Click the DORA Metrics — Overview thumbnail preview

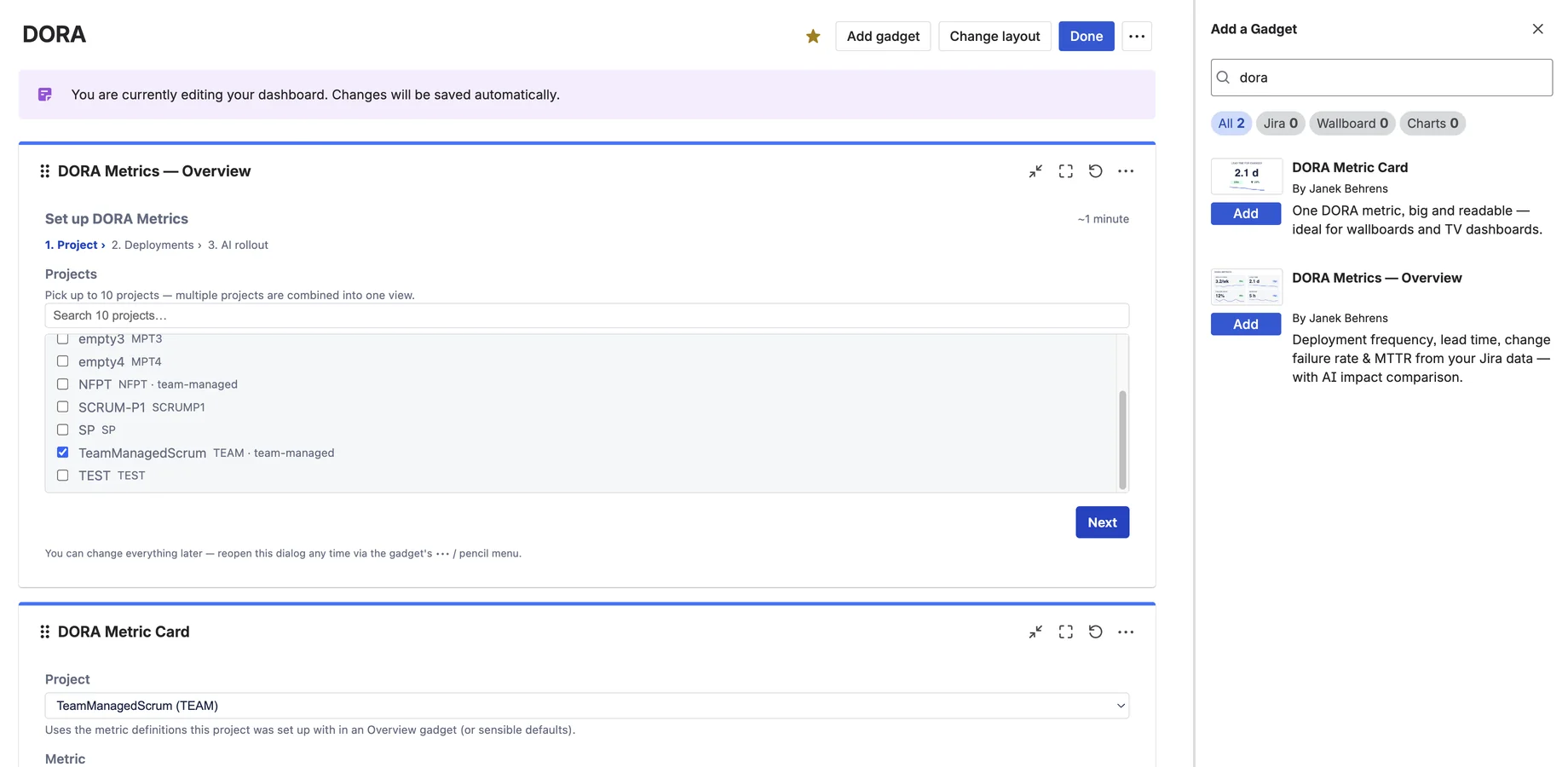click(x=1247, y=287)
